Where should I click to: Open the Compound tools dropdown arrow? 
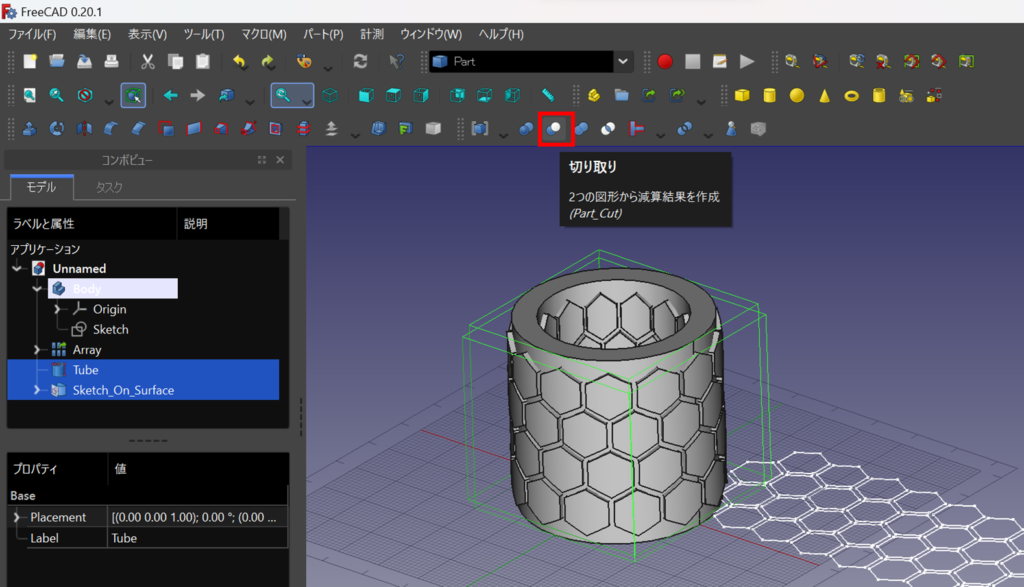(503, 134)
